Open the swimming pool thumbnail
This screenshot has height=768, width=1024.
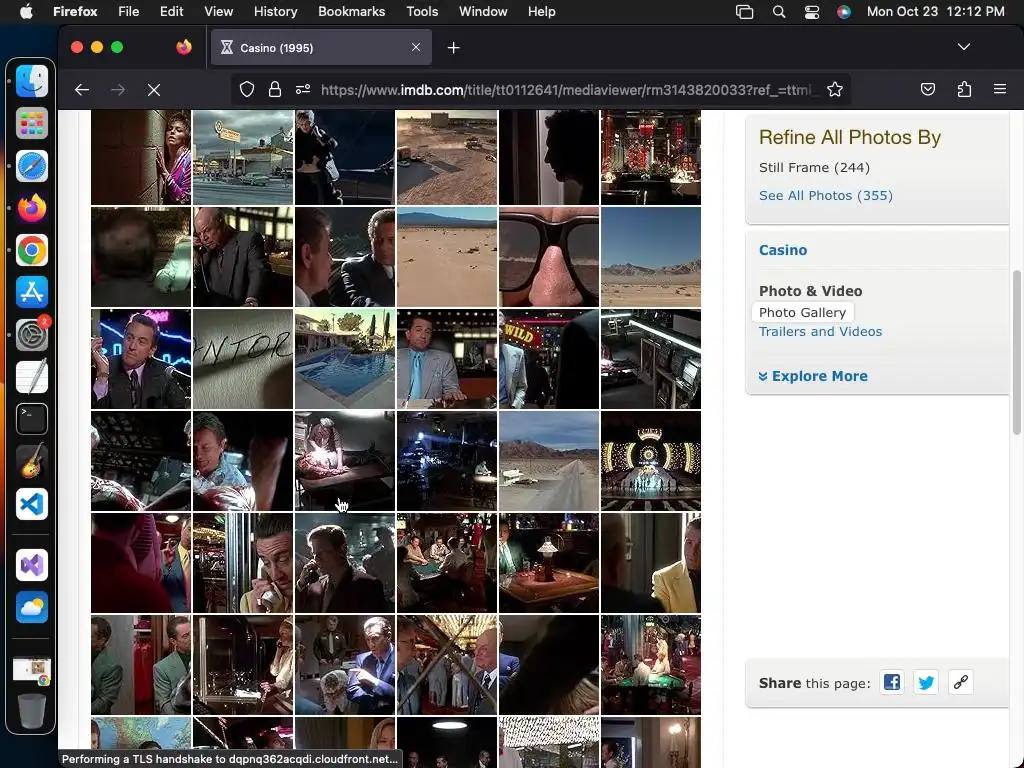(x=345, y=359)
